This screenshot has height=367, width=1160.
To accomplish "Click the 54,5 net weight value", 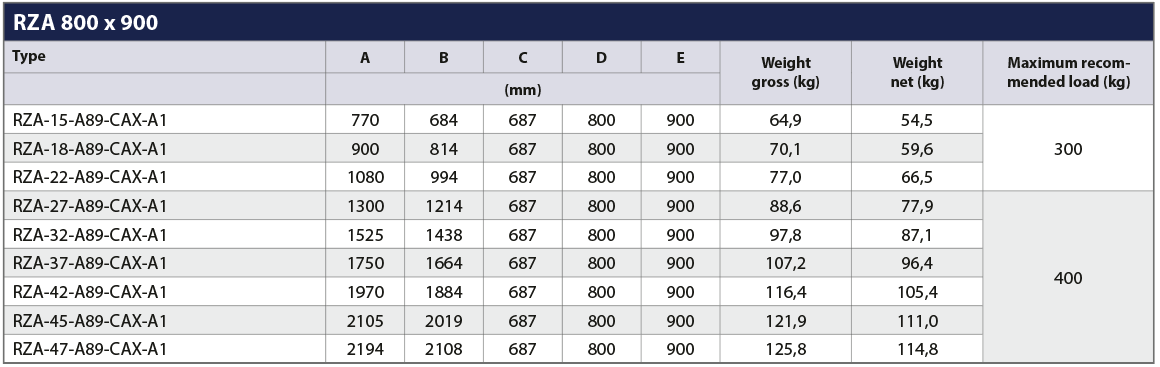I will click(x=917, y=120).
